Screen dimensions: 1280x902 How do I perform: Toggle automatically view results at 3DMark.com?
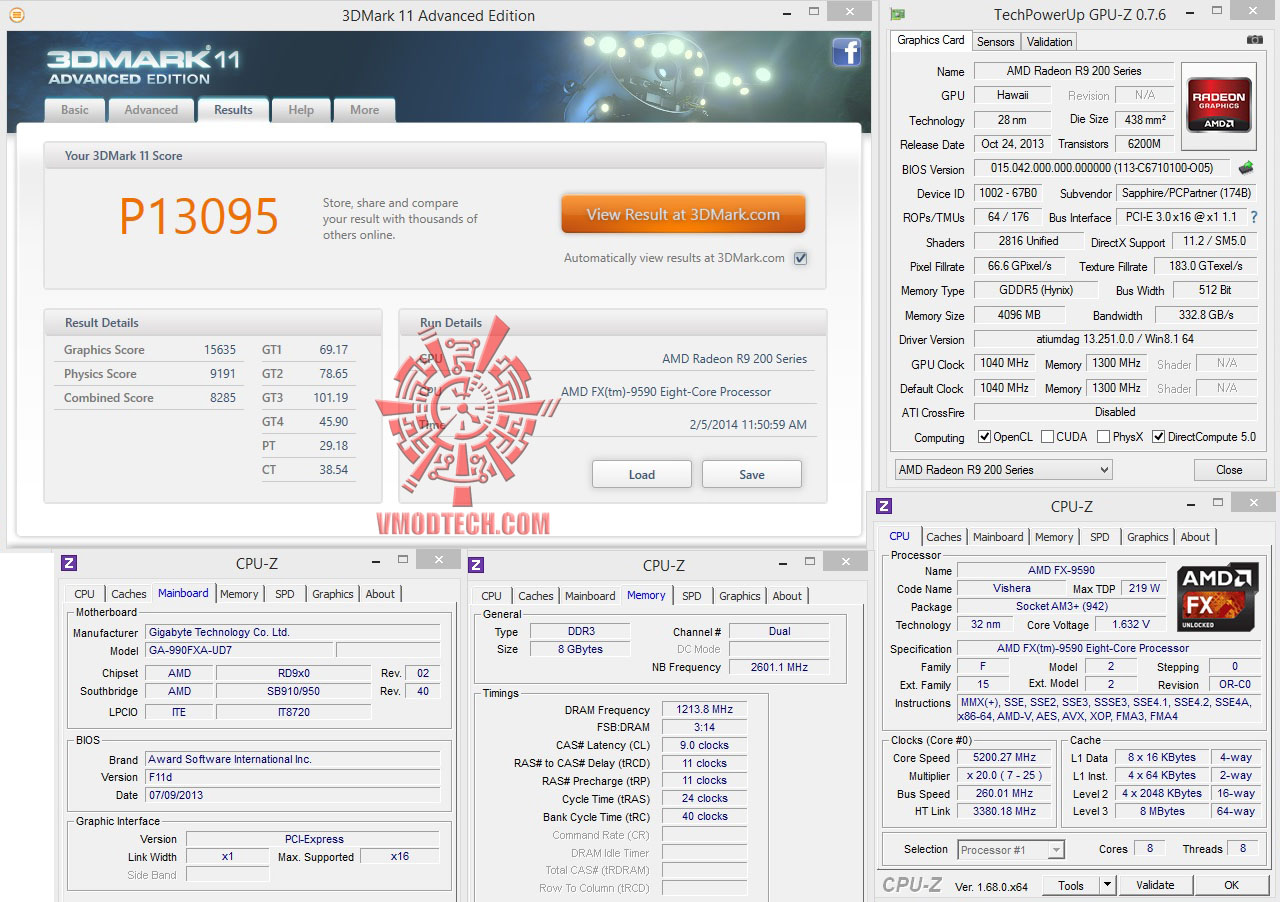tap(800, 258)
